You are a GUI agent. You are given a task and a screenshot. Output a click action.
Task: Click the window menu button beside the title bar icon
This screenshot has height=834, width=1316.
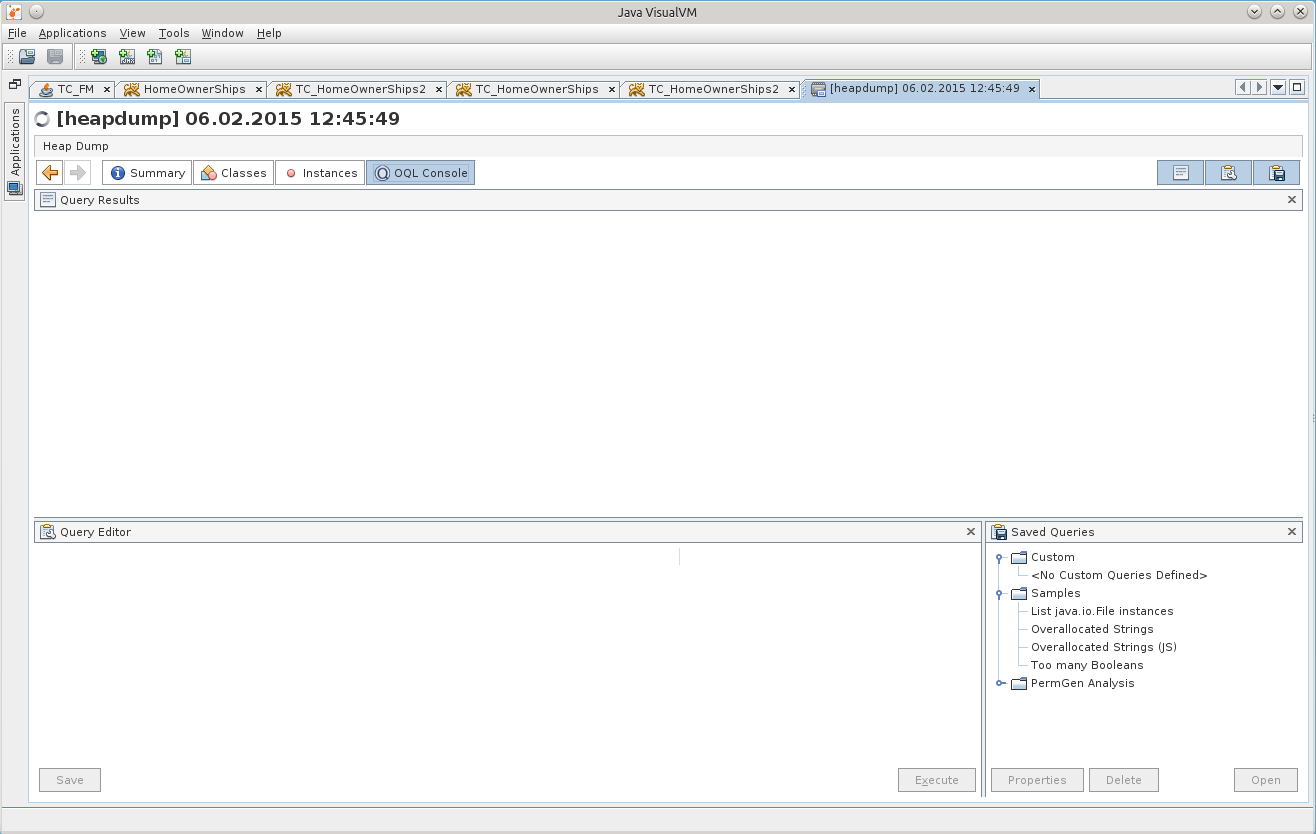click(36, 12)
